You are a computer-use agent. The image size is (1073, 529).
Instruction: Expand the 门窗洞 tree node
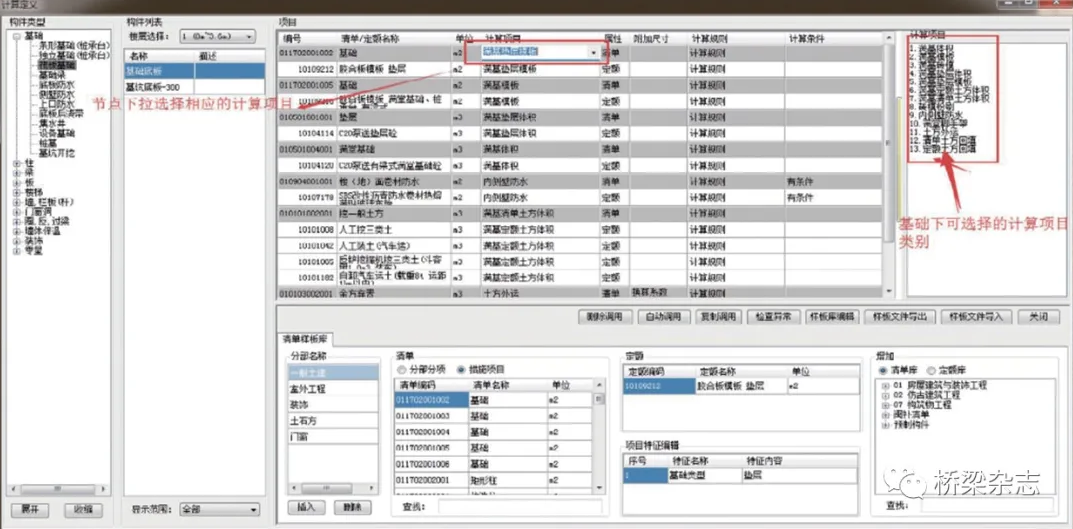[18, 211]
